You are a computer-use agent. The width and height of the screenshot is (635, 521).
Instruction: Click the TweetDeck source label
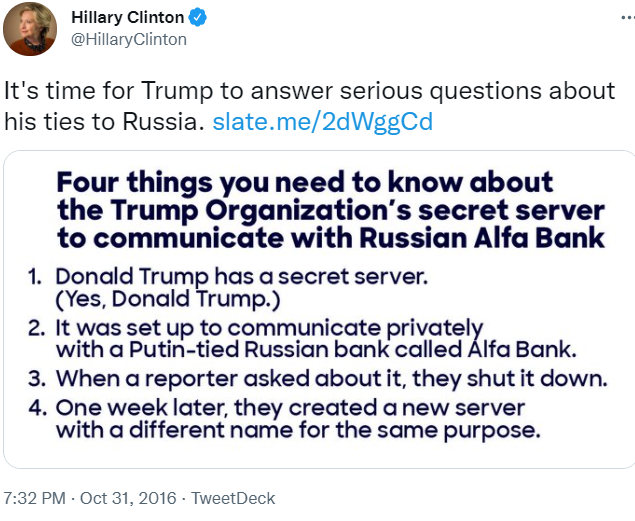coord(233,498)
